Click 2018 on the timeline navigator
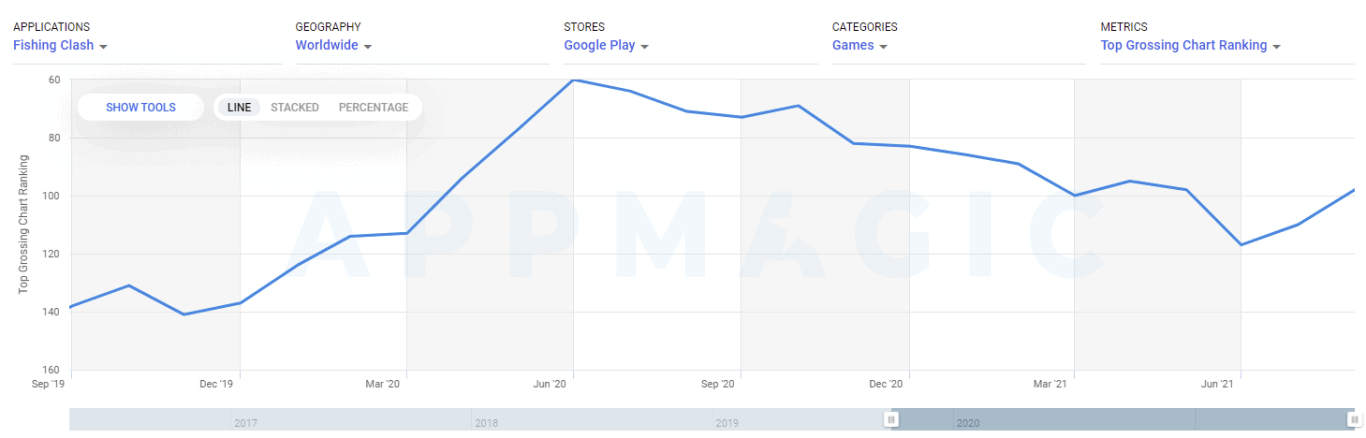Image resolution: width=1366 pixels, height=438 pixels. (486, 423)
